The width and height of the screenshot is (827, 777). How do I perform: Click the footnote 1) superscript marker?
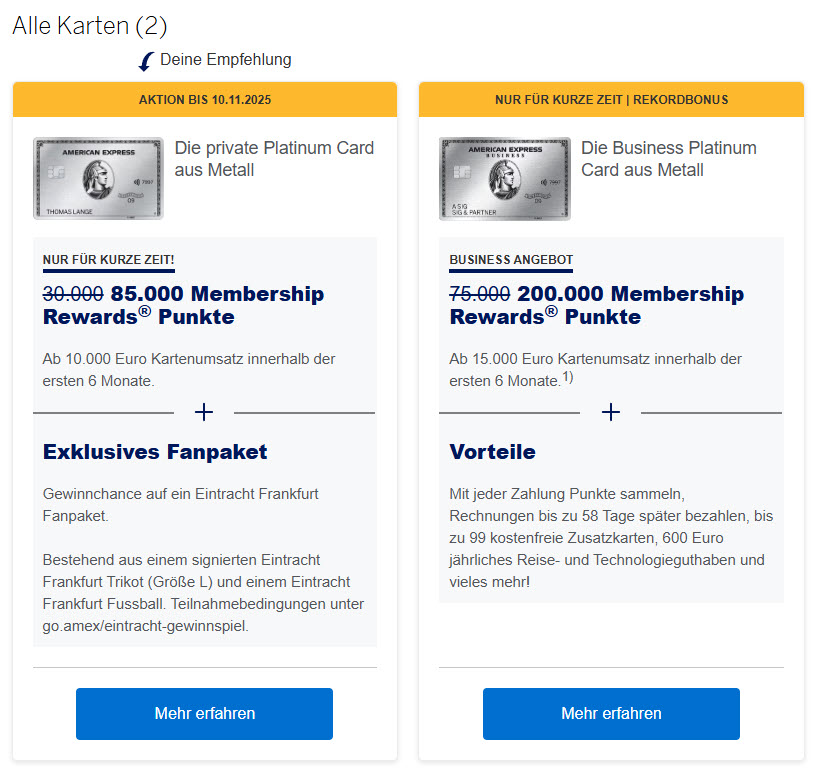click(567, 377)
